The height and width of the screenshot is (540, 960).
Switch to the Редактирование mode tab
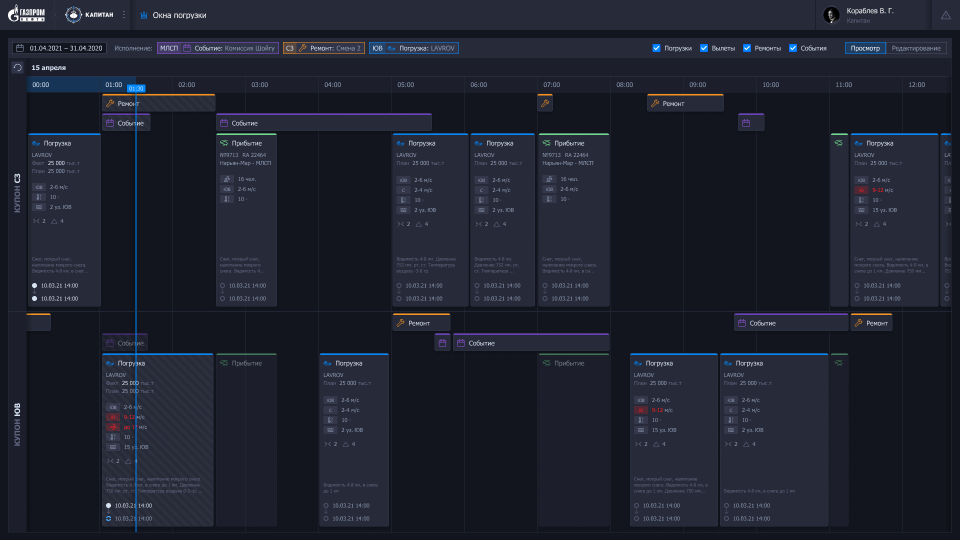click(915, 48)
